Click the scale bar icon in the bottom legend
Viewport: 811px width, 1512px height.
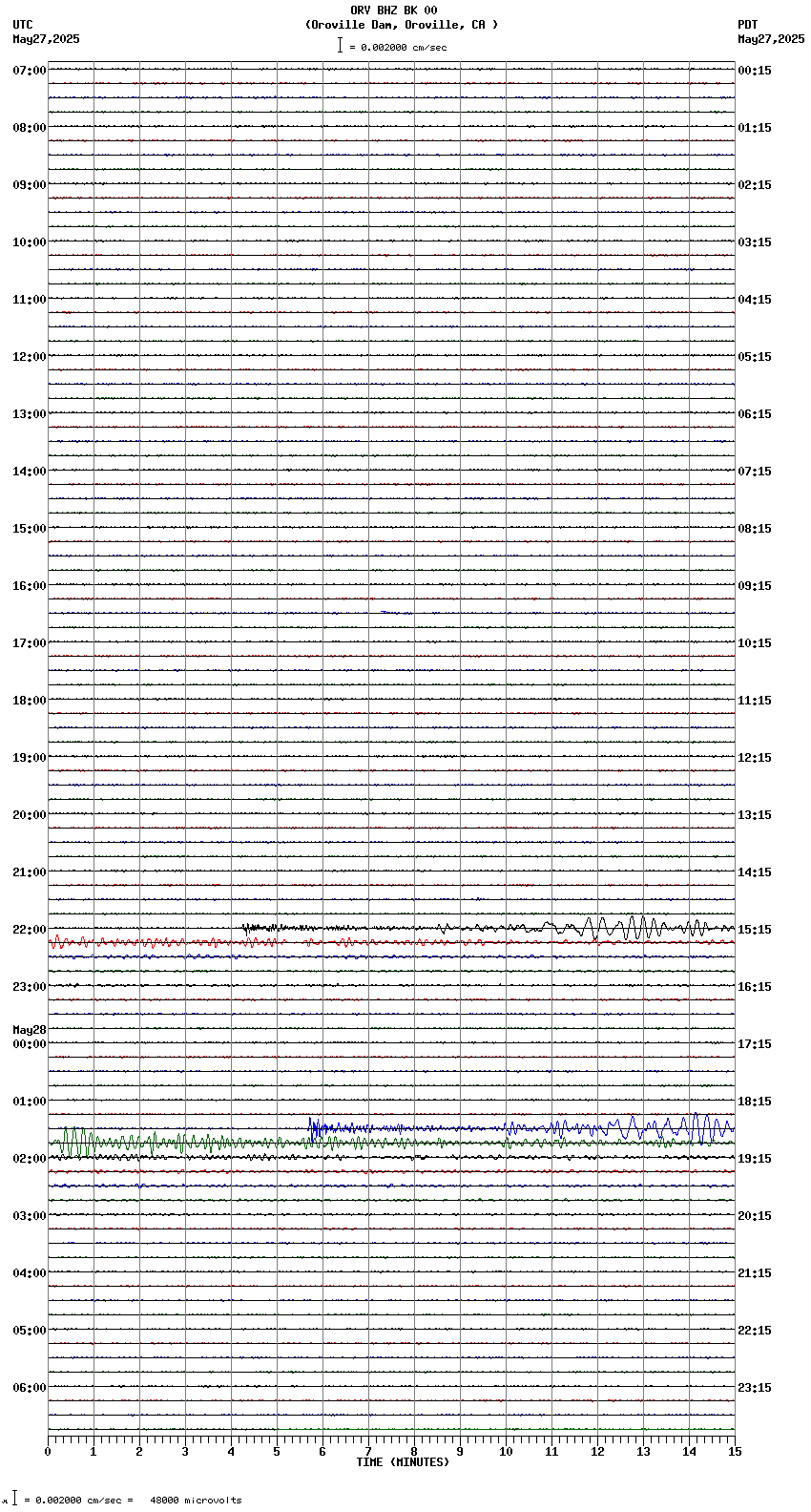(14, 1499)
